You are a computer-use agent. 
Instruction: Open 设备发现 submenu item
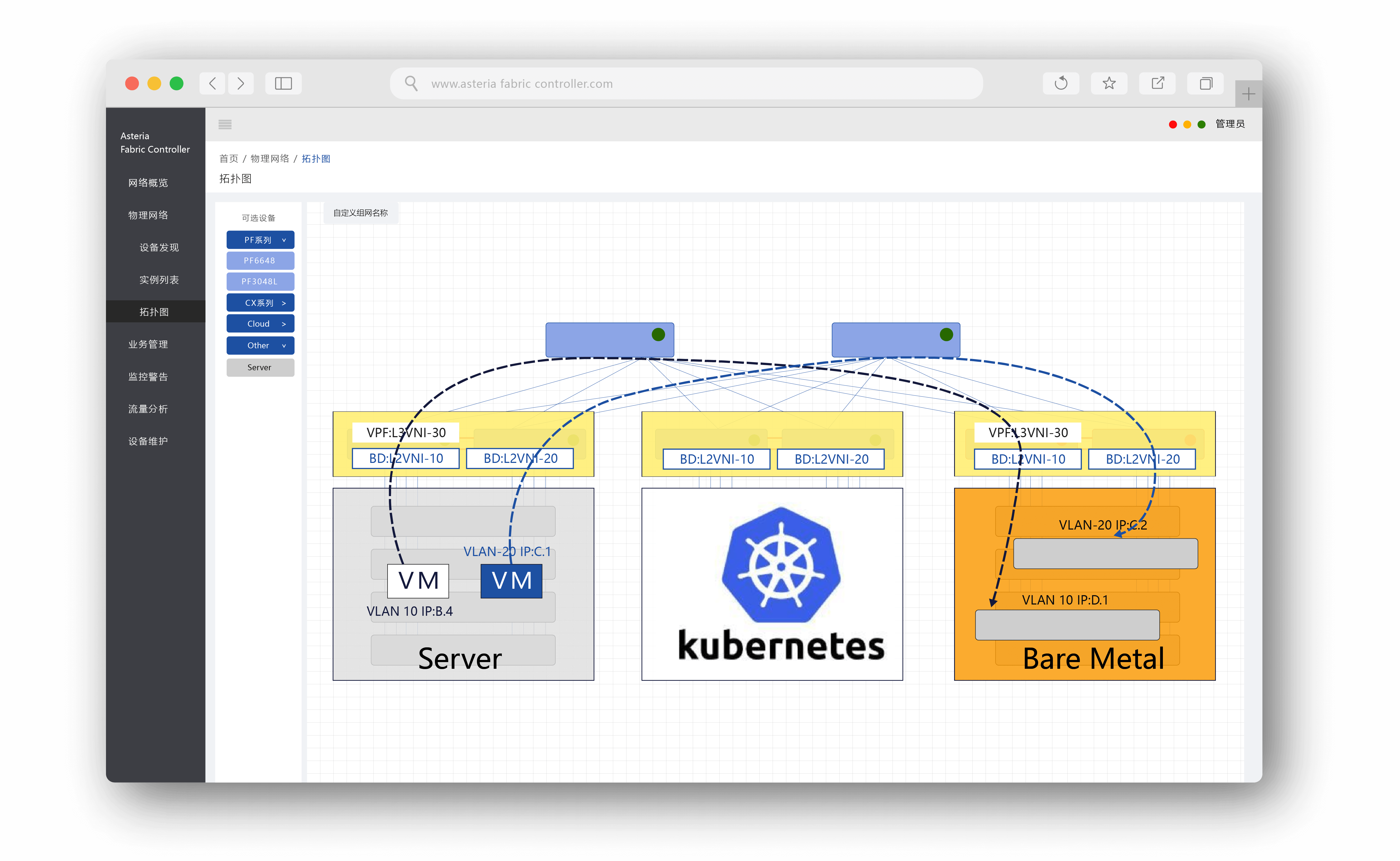(x=159, y=247)
